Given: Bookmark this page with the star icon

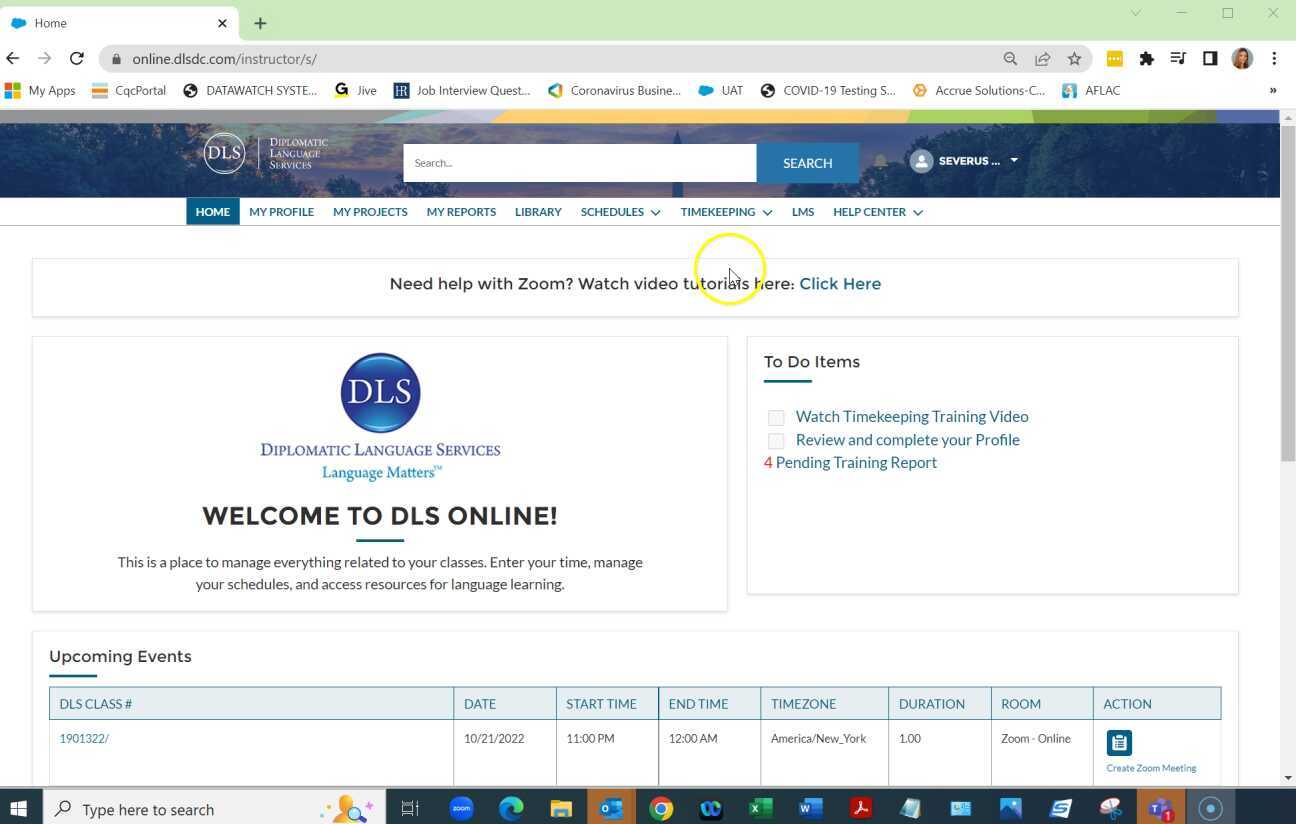Looking at the screenshot, I should 1074,58.
